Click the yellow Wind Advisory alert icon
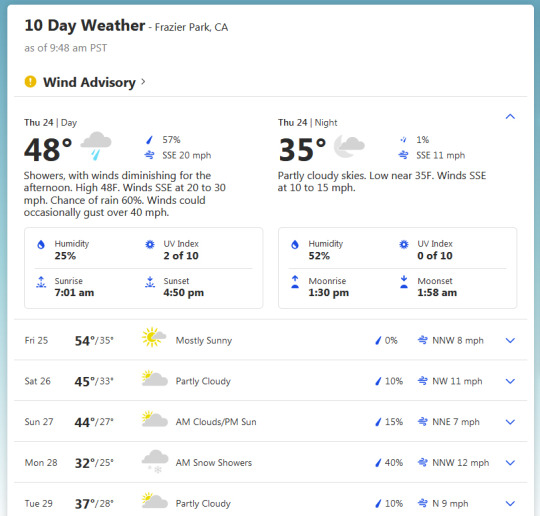Screen dimensions: 540x516 click(30, 82)
